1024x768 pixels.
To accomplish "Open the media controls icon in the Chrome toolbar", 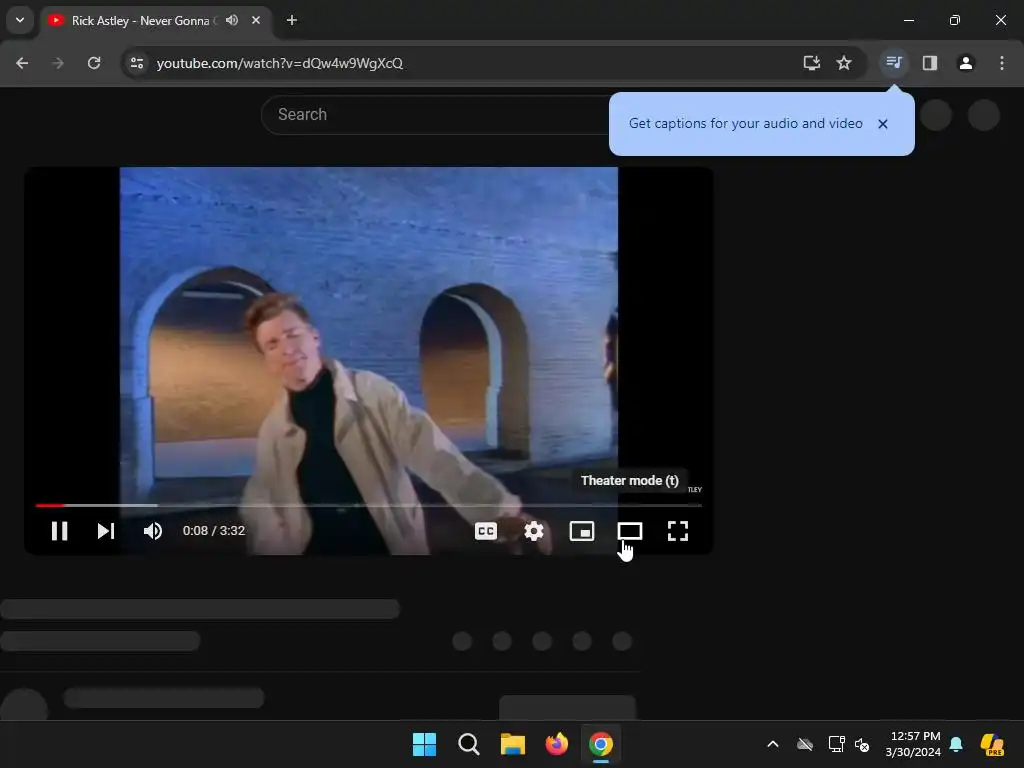I will click(893, 63).
